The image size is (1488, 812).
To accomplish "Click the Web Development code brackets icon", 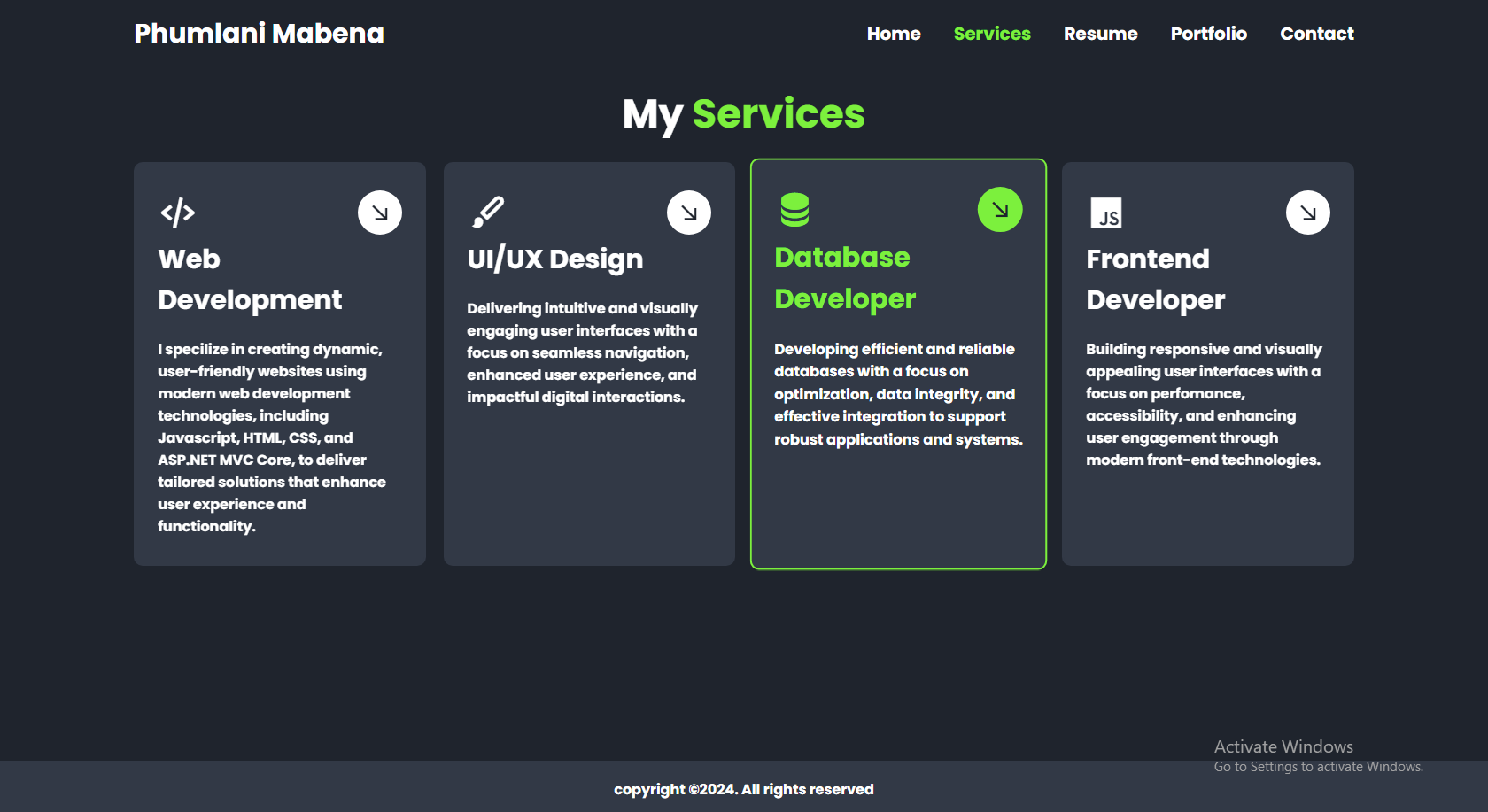I will pyautogui.click(x=177, y=213).
